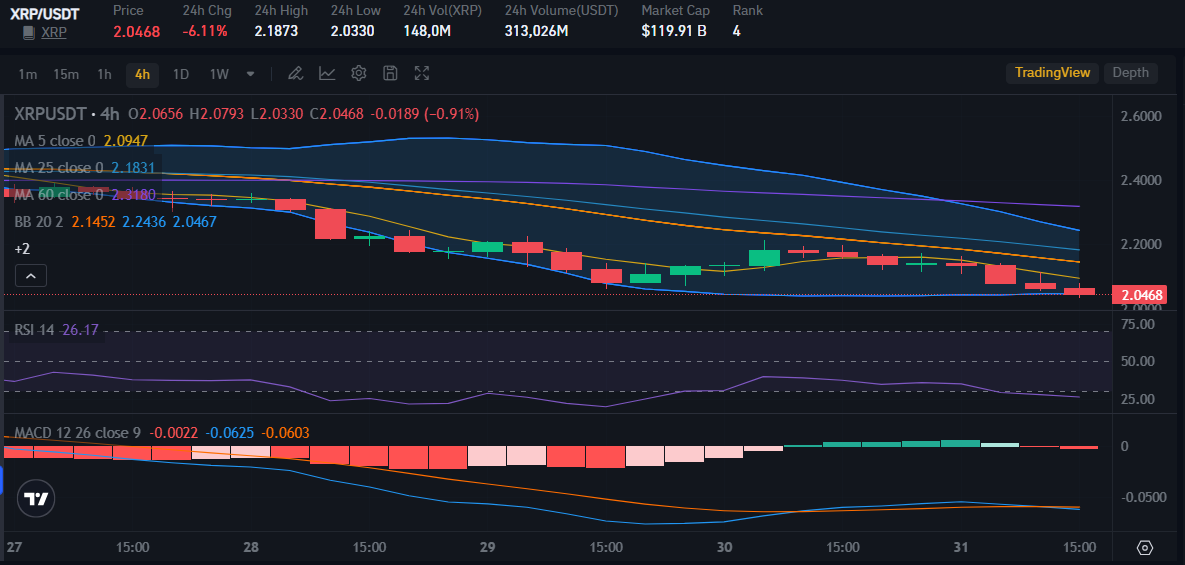The image size is (1185, 565).
Task: Select the MA 25 close indicator legend
Action: pyautogui.click(x=58, y=168)
